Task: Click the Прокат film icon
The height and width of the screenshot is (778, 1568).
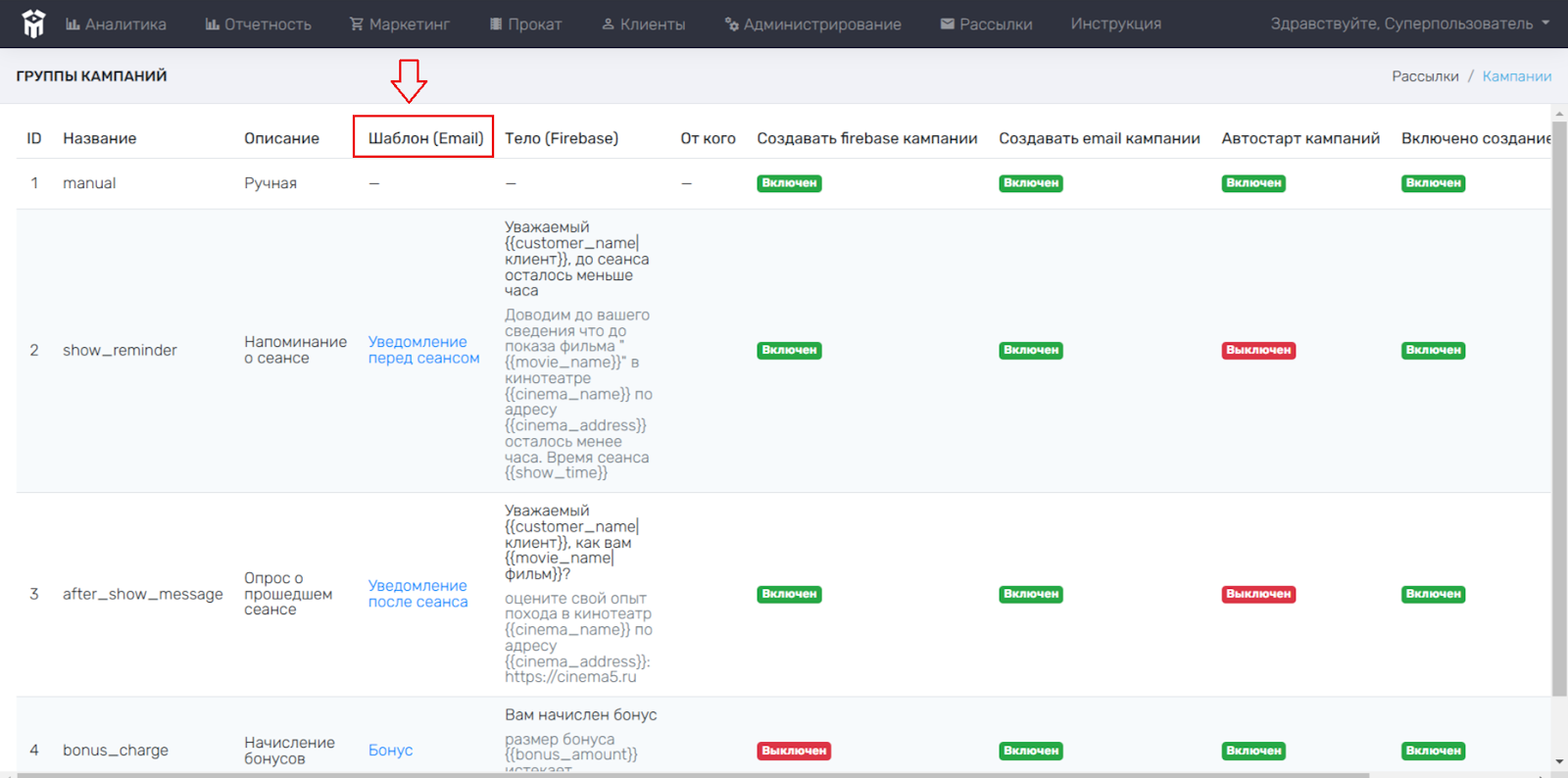Action: (496, 24)
